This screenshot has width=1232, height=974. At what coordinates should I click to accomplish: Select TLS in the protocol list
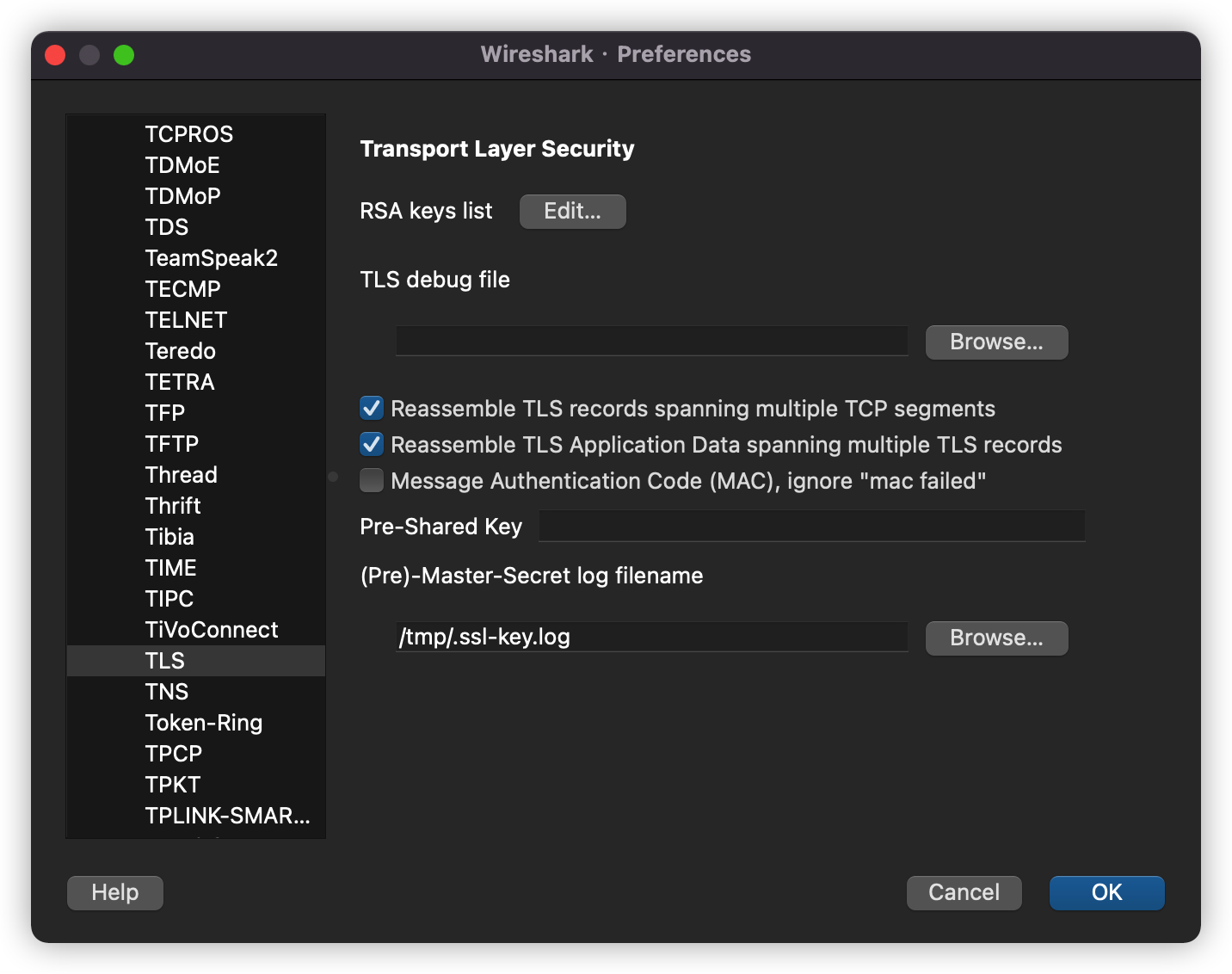click(x=165, y=661)
